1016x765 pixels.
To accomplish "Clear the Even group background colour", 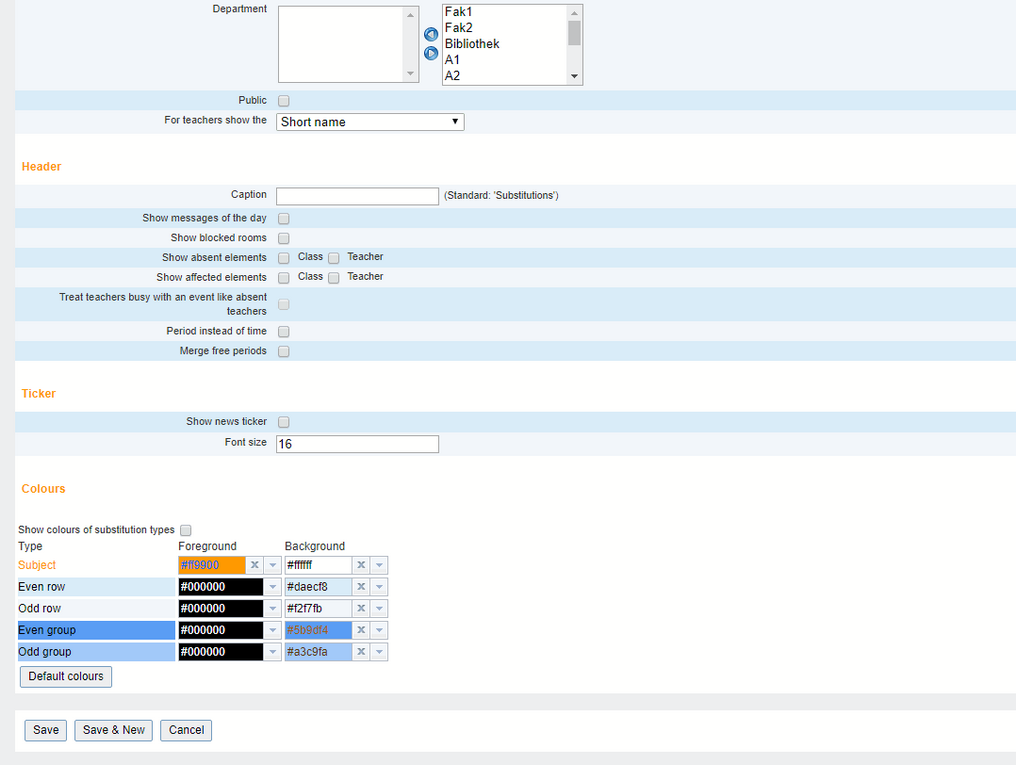I will click(x=361, y=630).
